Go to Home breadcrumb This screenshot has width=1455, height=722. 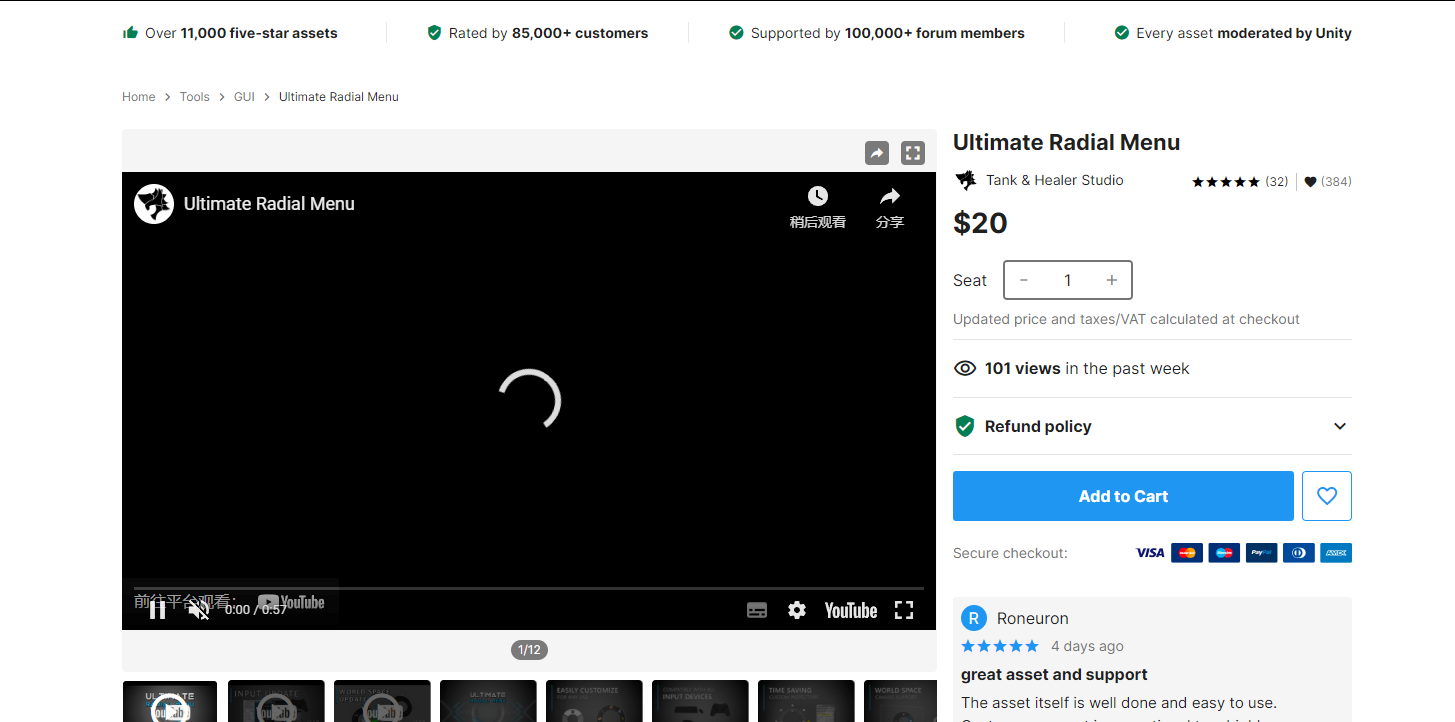point(139,97)
